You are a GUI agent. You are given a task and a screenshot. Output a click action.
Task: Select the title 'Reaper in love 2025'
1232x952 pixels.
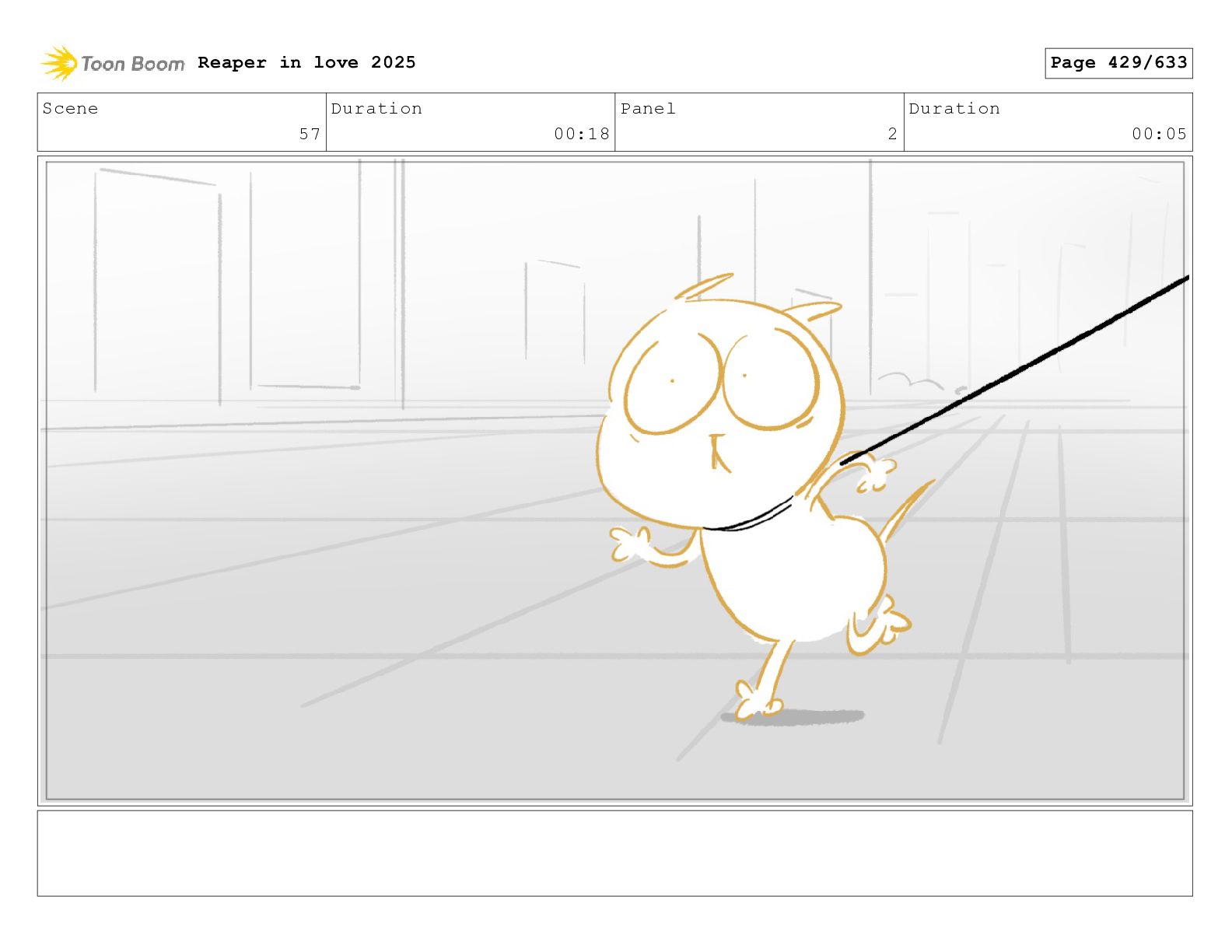pos(306,62)
